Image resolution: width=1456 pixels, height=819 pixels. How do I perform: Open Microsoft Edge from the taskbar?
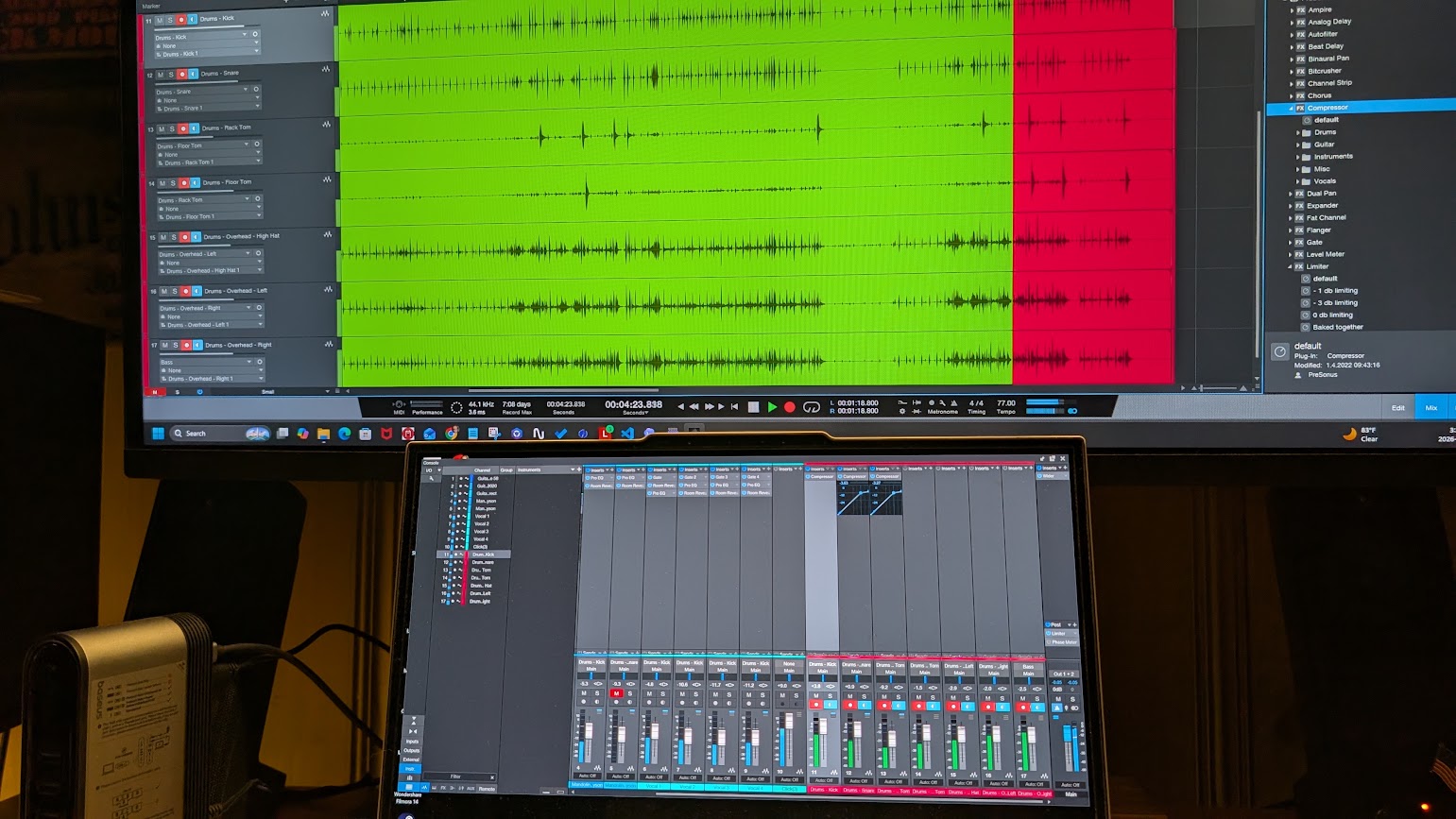tap(344, 434)
